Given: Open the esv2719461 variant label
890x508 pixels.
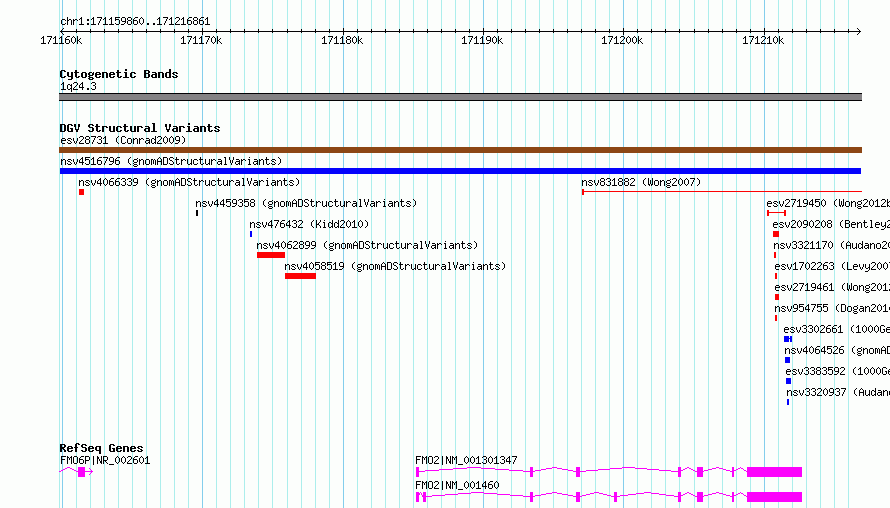Looking at the screenshot, I should [x=832, y=287].
